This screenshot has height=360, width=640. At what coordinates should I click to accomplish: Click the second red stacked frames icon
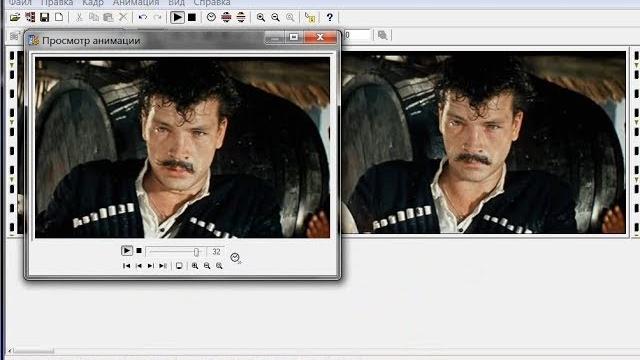tap(241, 17)
